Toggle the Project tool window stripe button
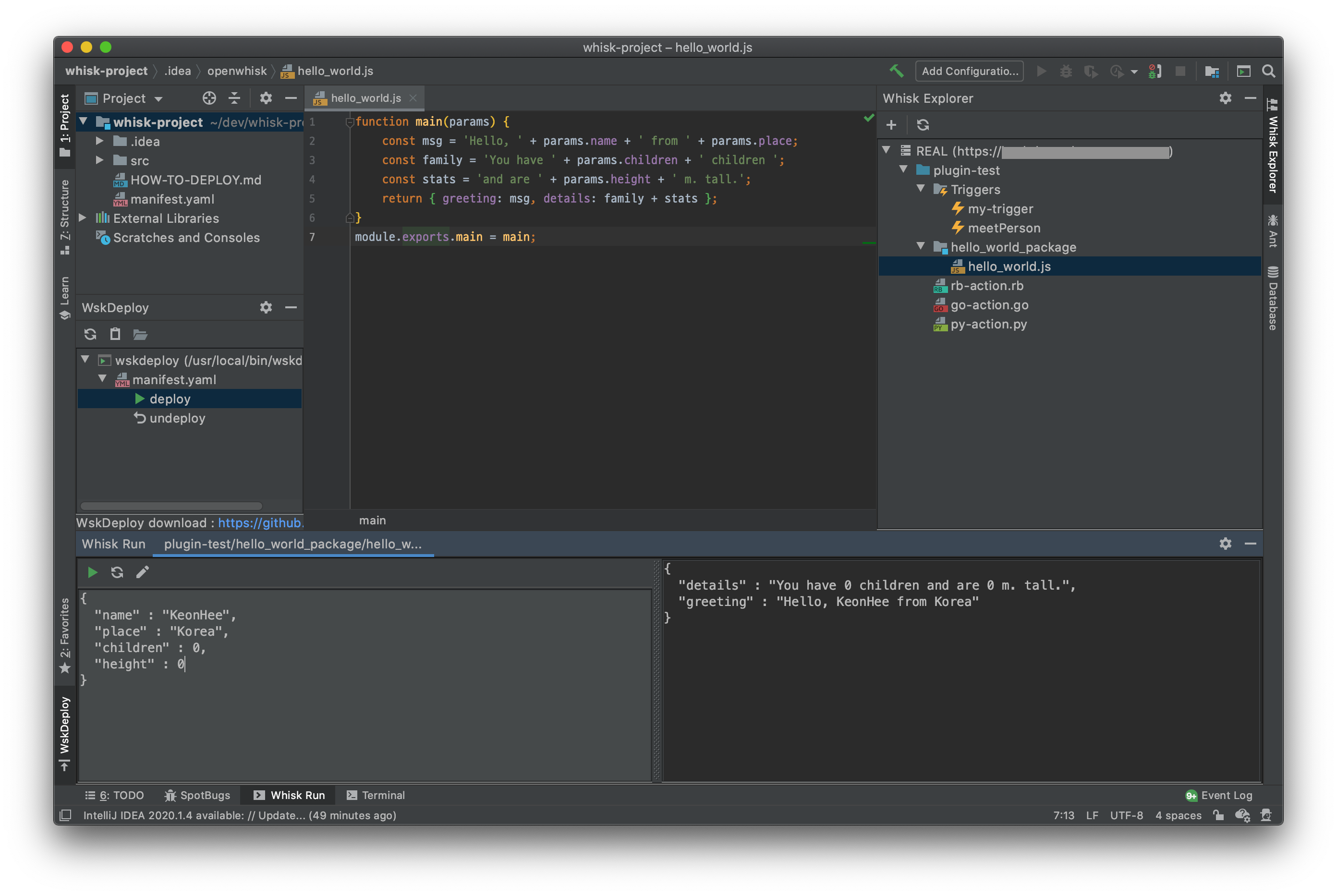This screenshot has width=1337, height=896. 64,123
